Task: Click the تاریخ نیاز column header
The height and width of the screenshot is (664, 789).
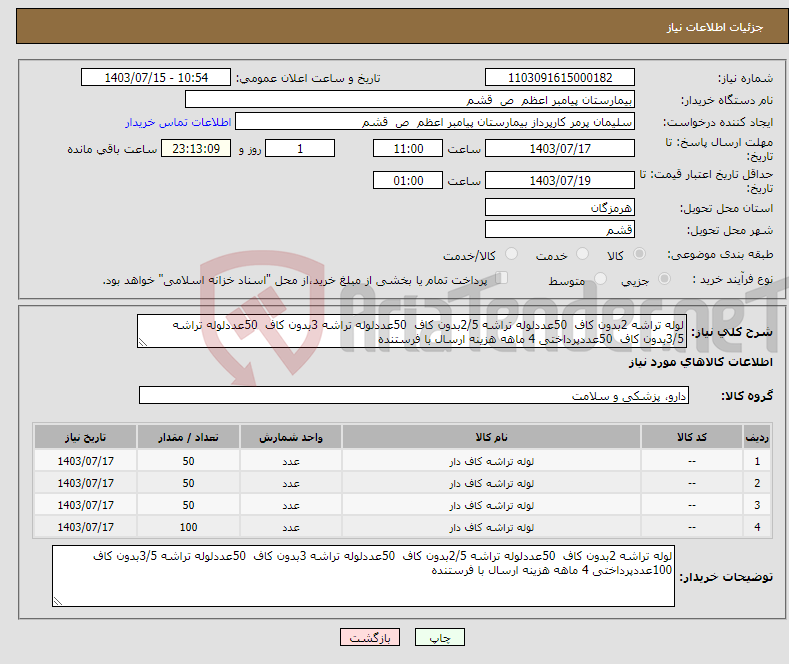Action: coord(86,437)
